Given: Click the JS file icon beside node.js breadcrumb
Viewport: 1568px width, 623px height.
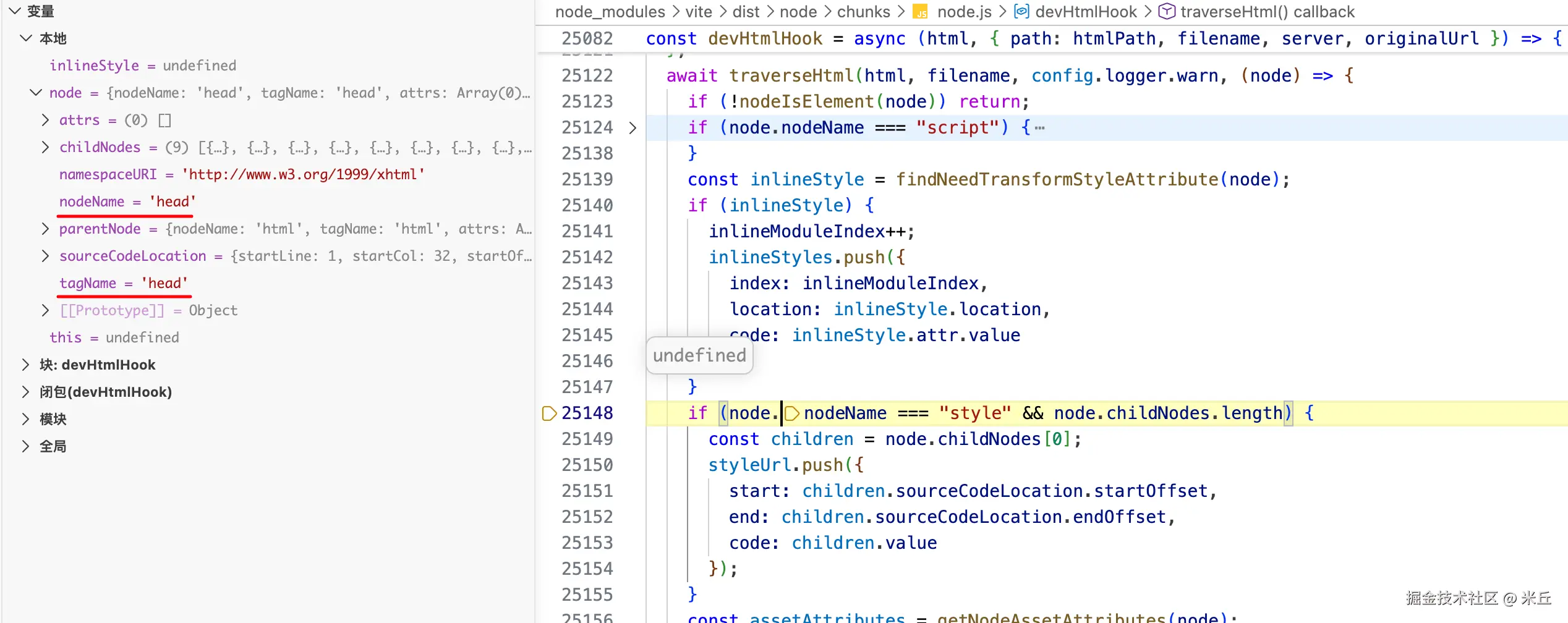Looking at the screenshot, I should (921, 12).
